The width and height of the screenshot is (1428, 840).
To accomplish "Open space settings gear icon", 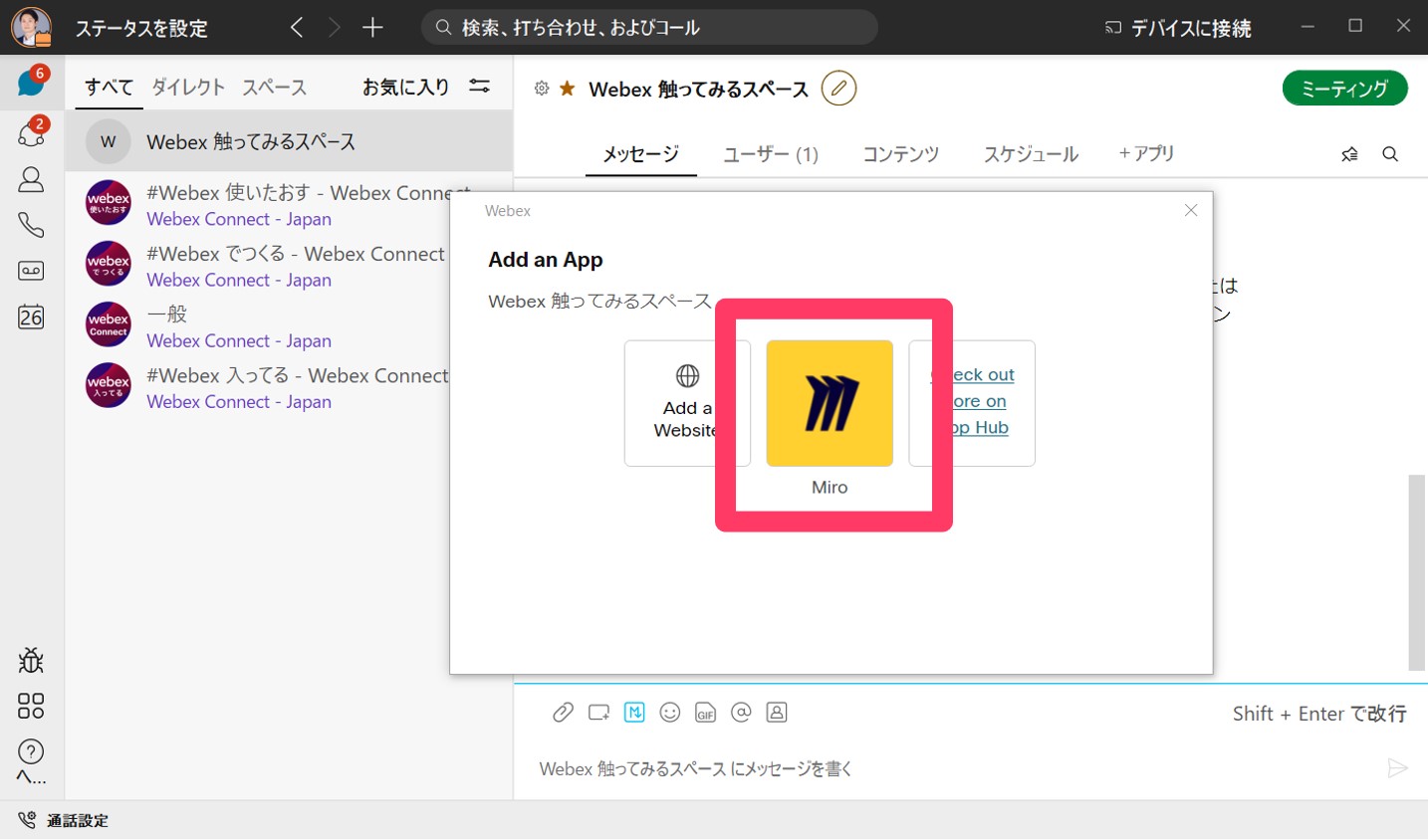I will 542,89.
